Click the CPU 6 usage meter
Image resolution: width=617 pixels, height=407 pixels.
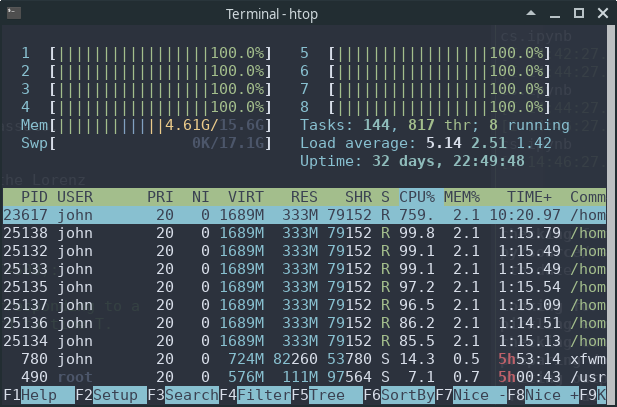click(x=425, y=71)
